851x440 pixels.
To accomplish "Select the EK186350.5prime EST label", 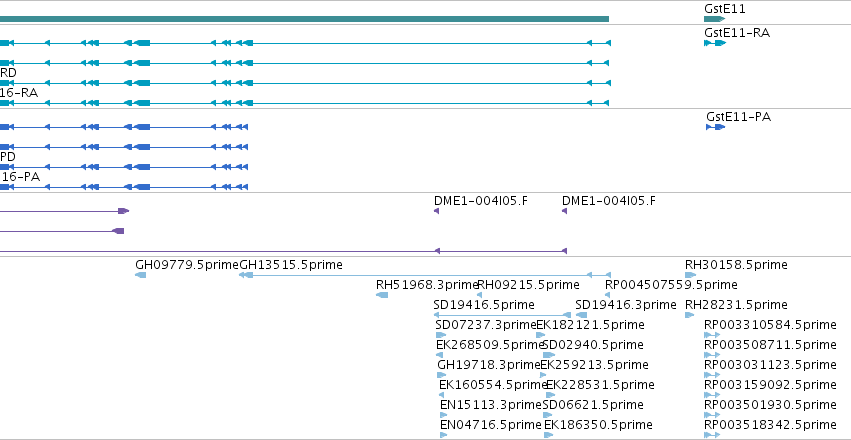I will [x=598, y=424].
